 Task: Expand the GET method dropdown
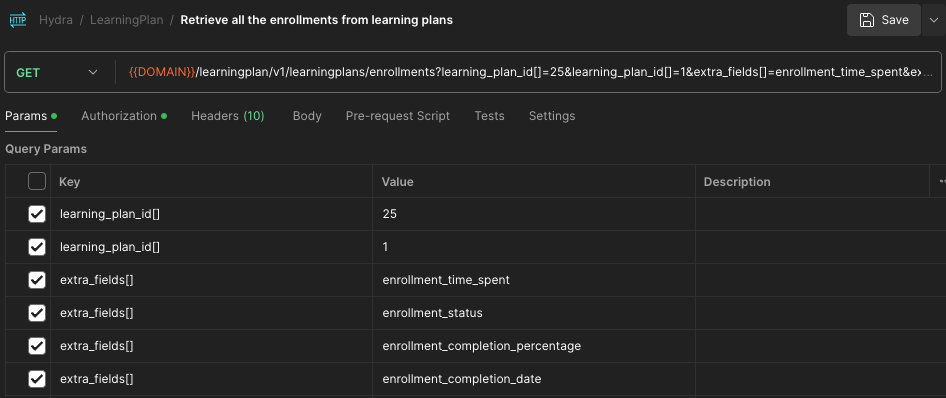tap(93, 72)
